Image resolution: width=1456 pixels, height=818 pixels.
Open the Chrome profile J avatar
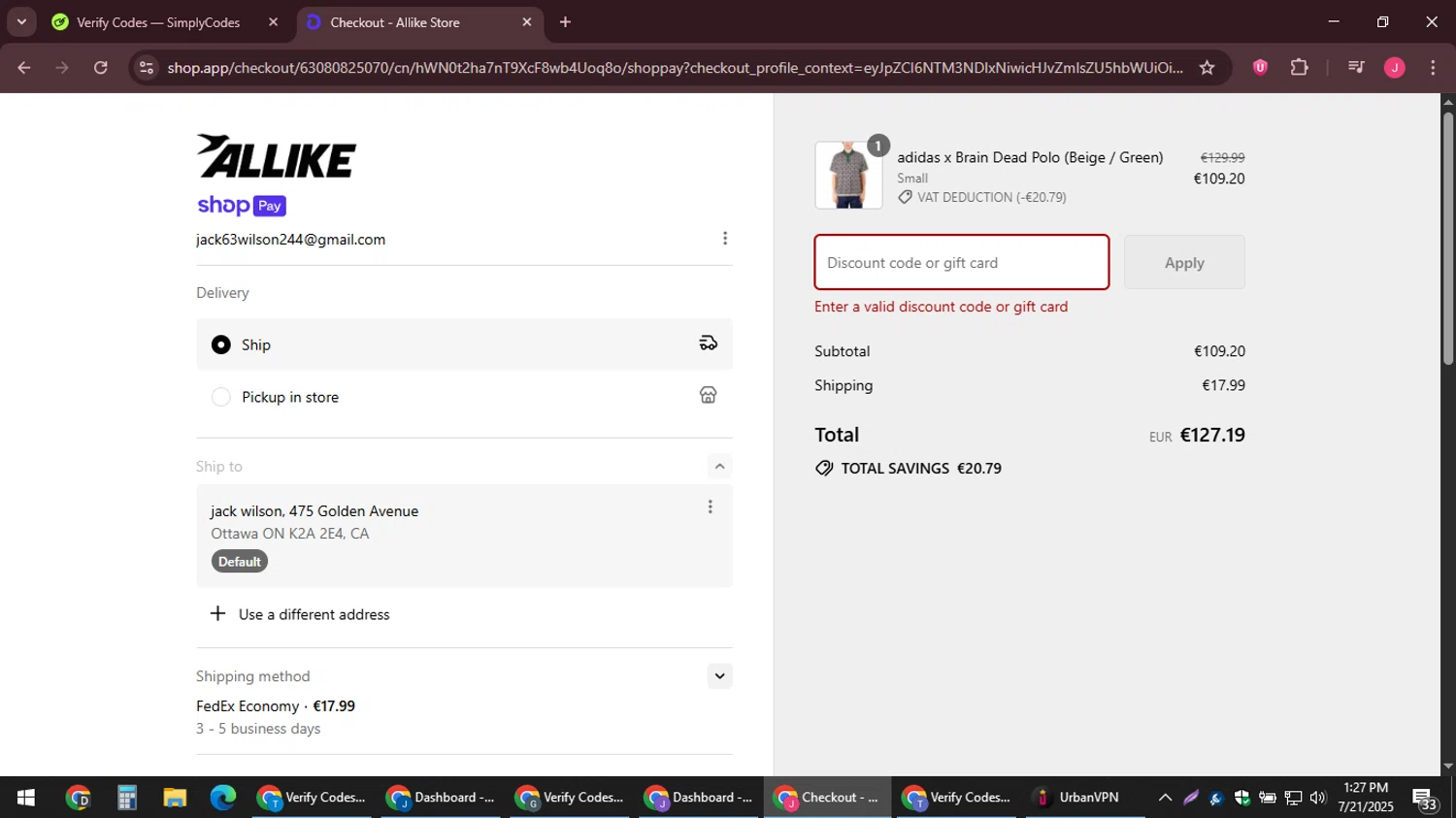point(1395,67)
